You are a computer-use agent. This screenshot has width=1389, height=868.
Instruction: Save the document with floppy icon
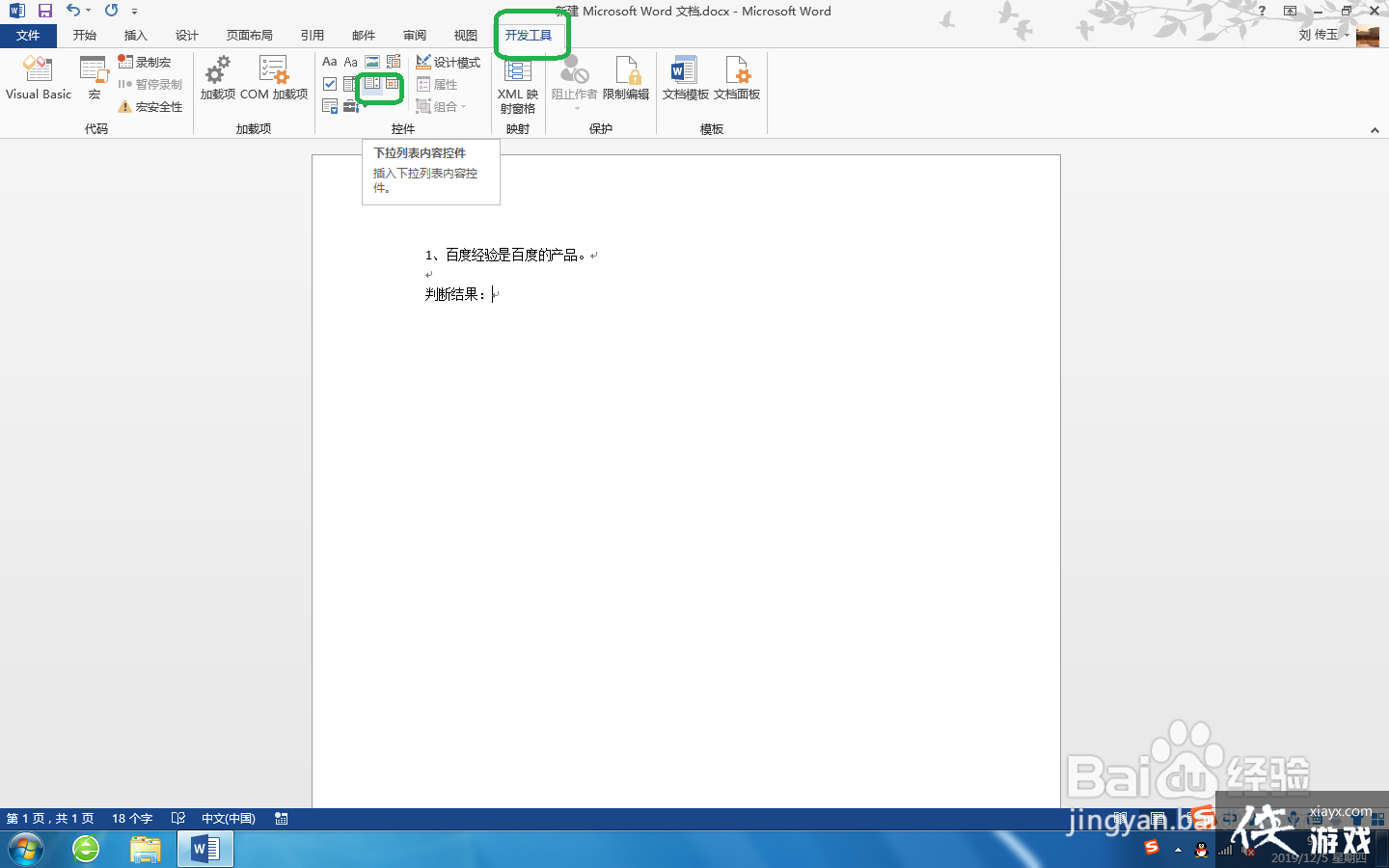pos(45,11)
